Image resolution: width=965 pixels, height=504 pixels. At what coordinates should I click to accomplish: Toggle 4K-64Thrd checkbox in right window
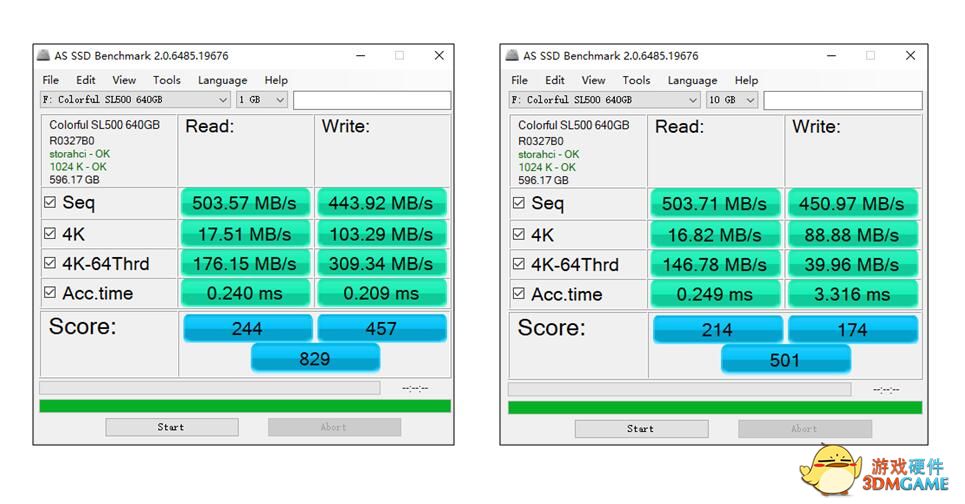click(519, 263)
